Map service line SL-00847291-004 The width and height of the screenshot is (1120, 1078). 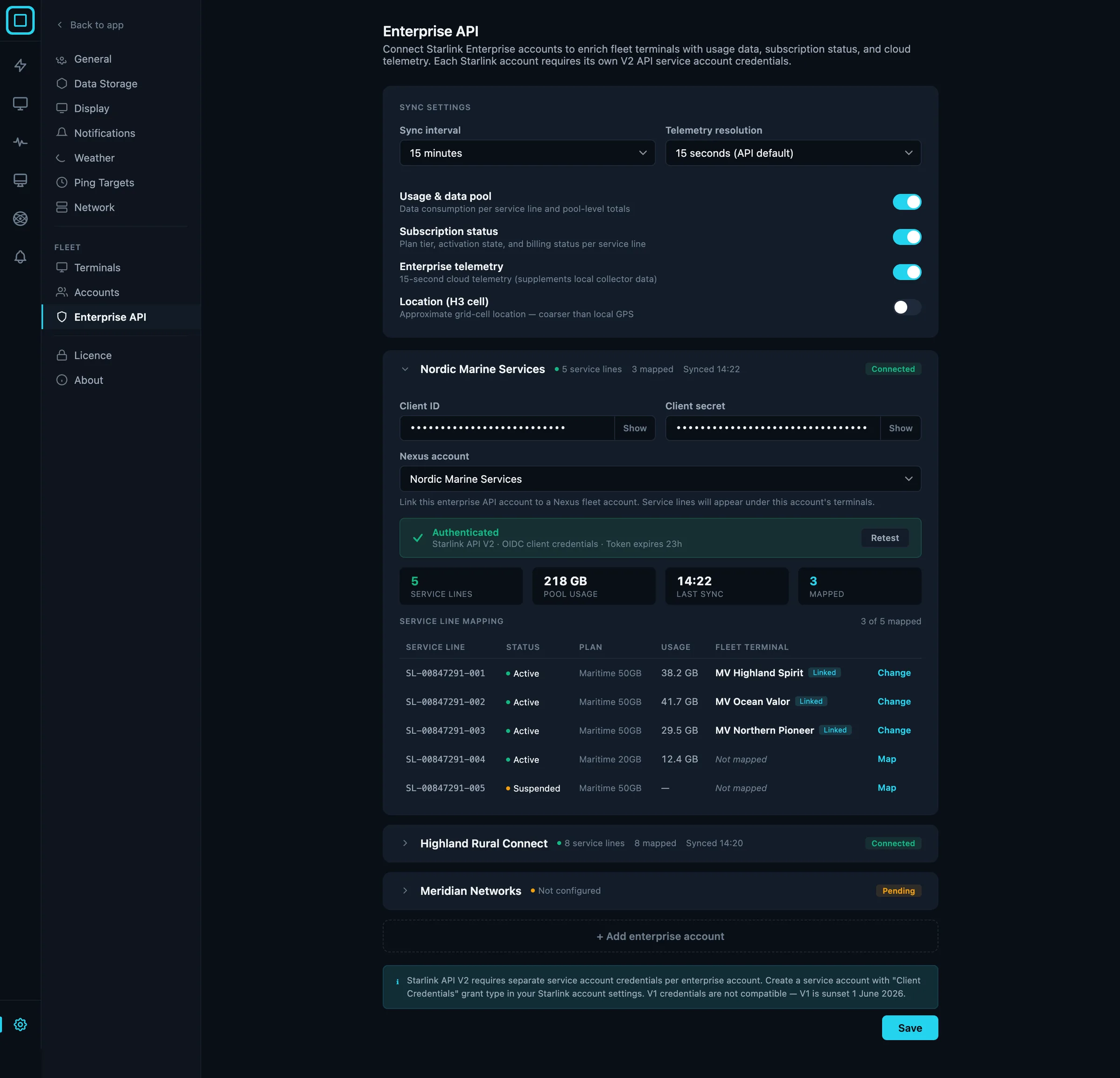(x=886, y=758)
